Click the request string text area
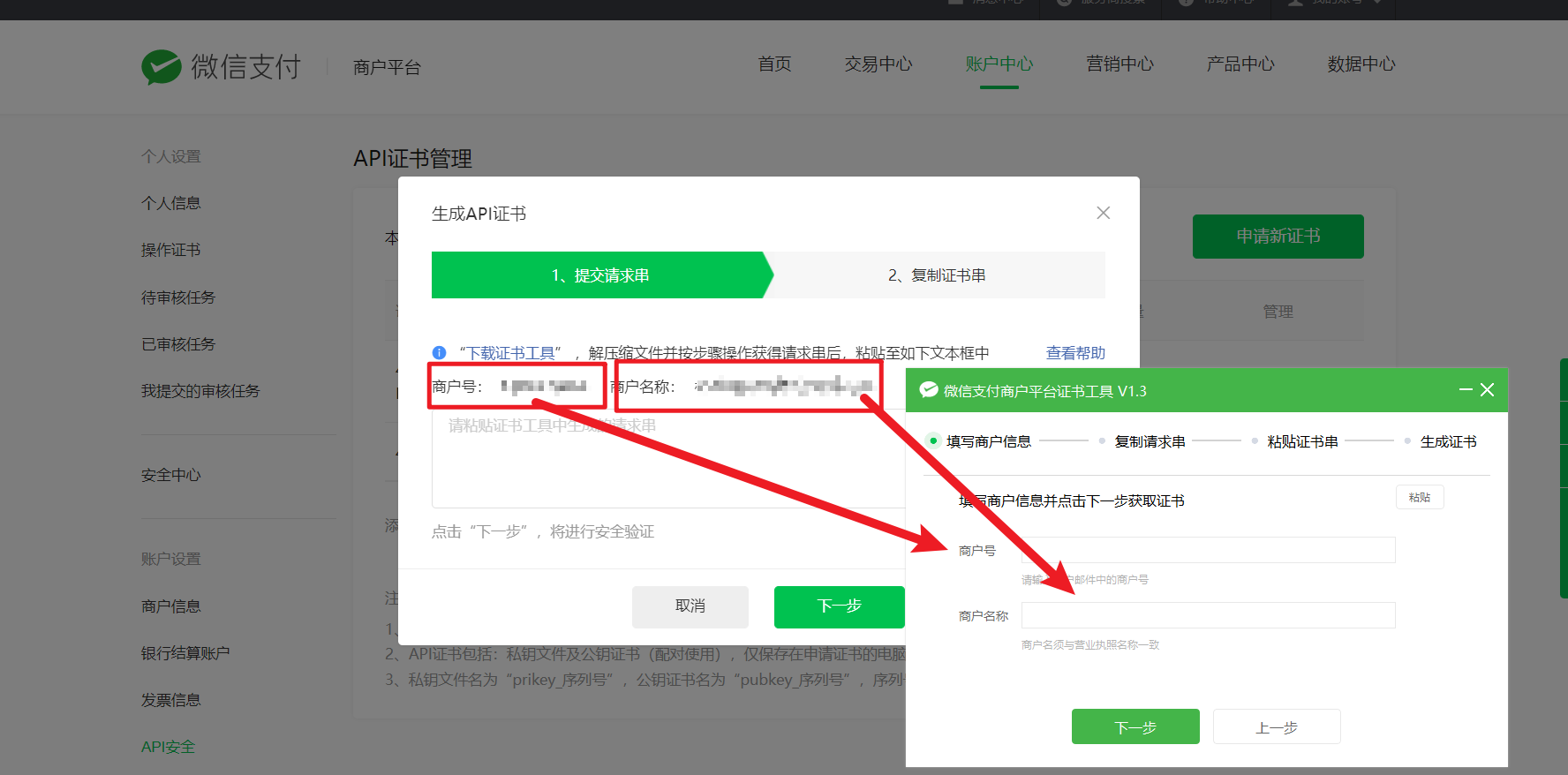Image resolution: width=1568 pixels, height=775 pixels. coord(668,460)
